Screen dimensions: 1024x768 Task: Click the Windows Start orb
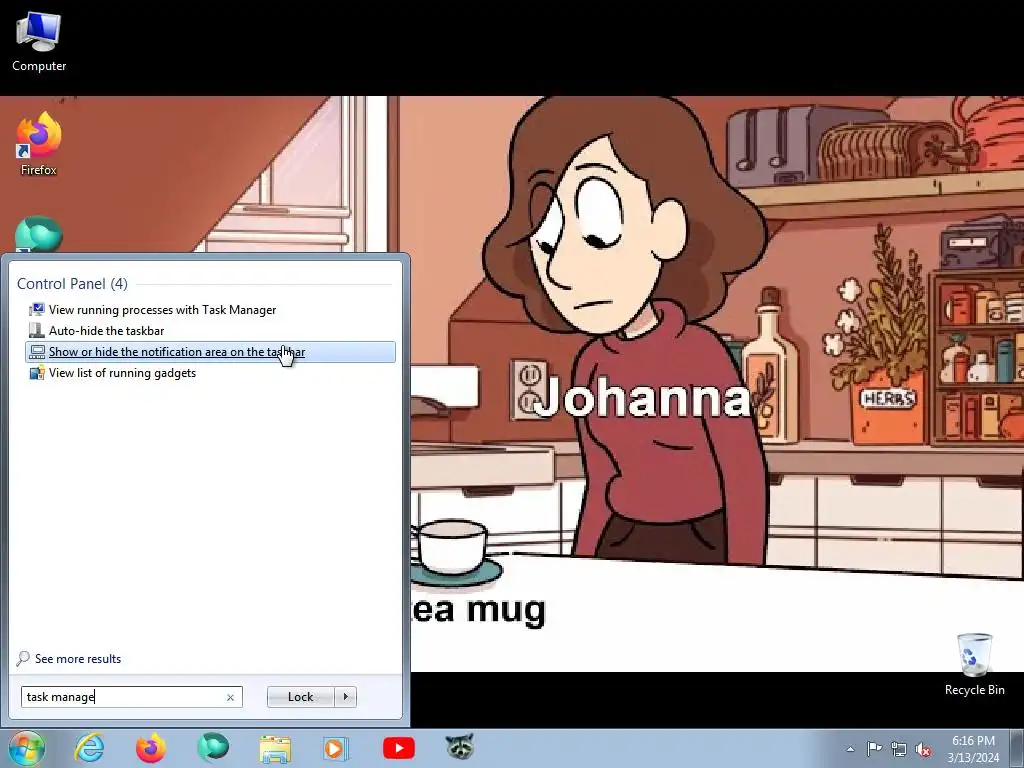27,748
